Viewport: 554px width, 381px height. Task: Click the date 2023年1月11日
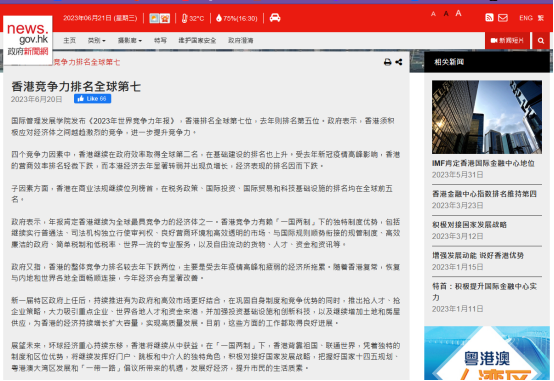[x=457, y=309]
